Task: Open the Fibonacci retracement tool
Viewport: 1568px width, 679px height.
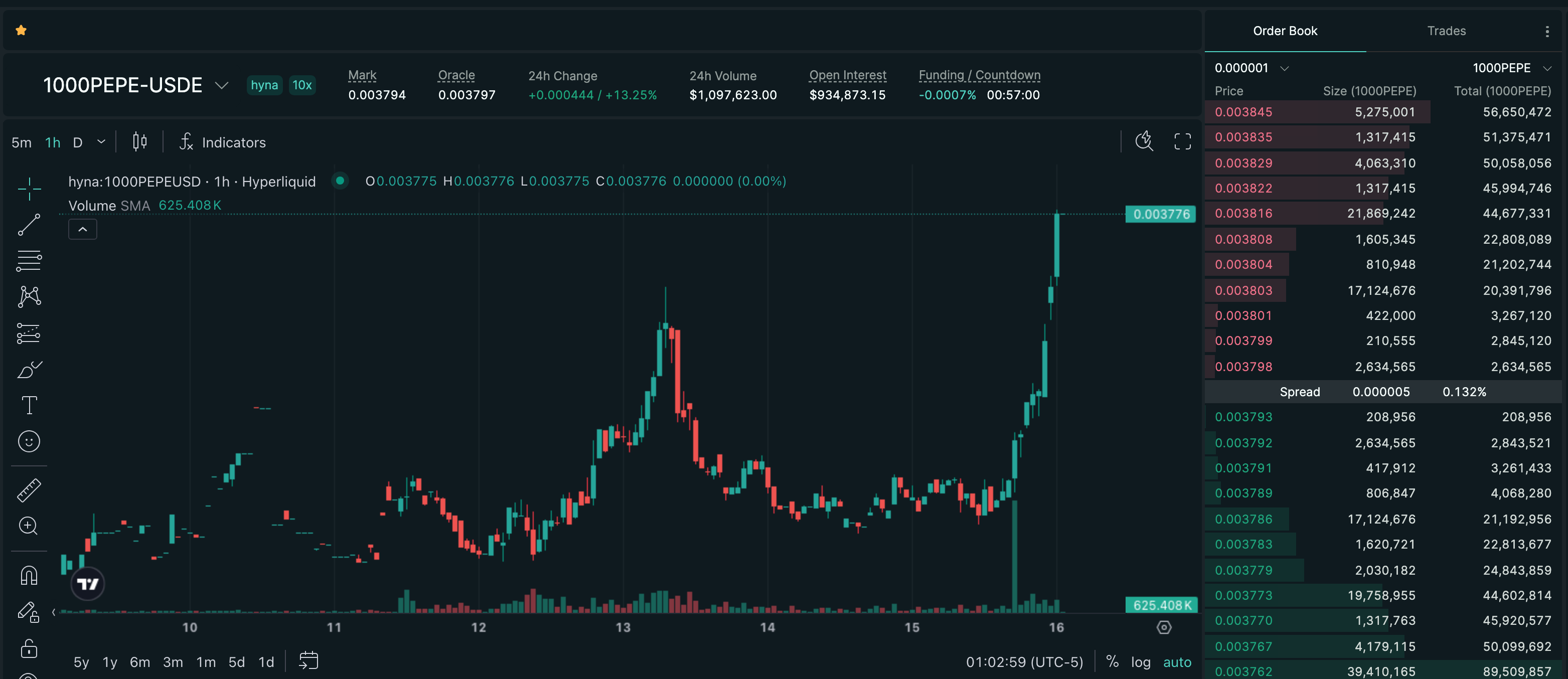Action: 29,261
